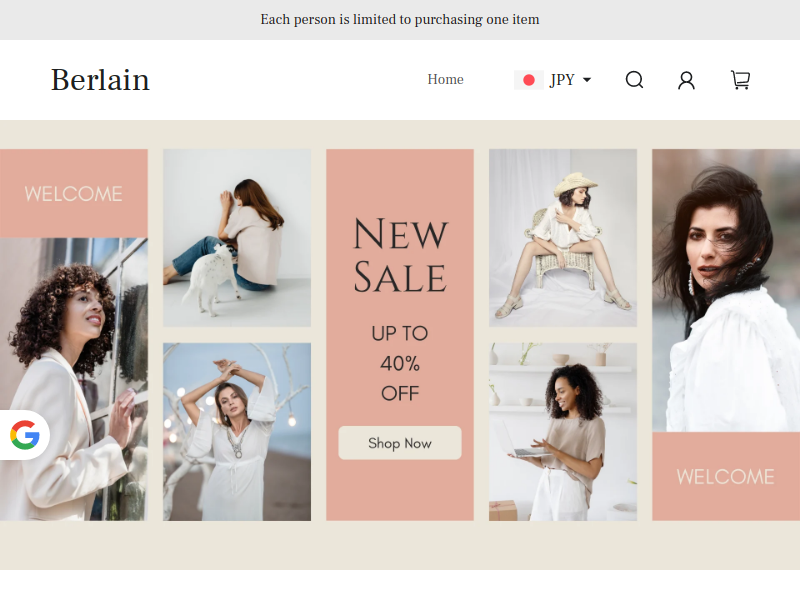Viewport: 800px width, 600px height.
Task: Click the New Sale banner heading
Action: (401, 255)
